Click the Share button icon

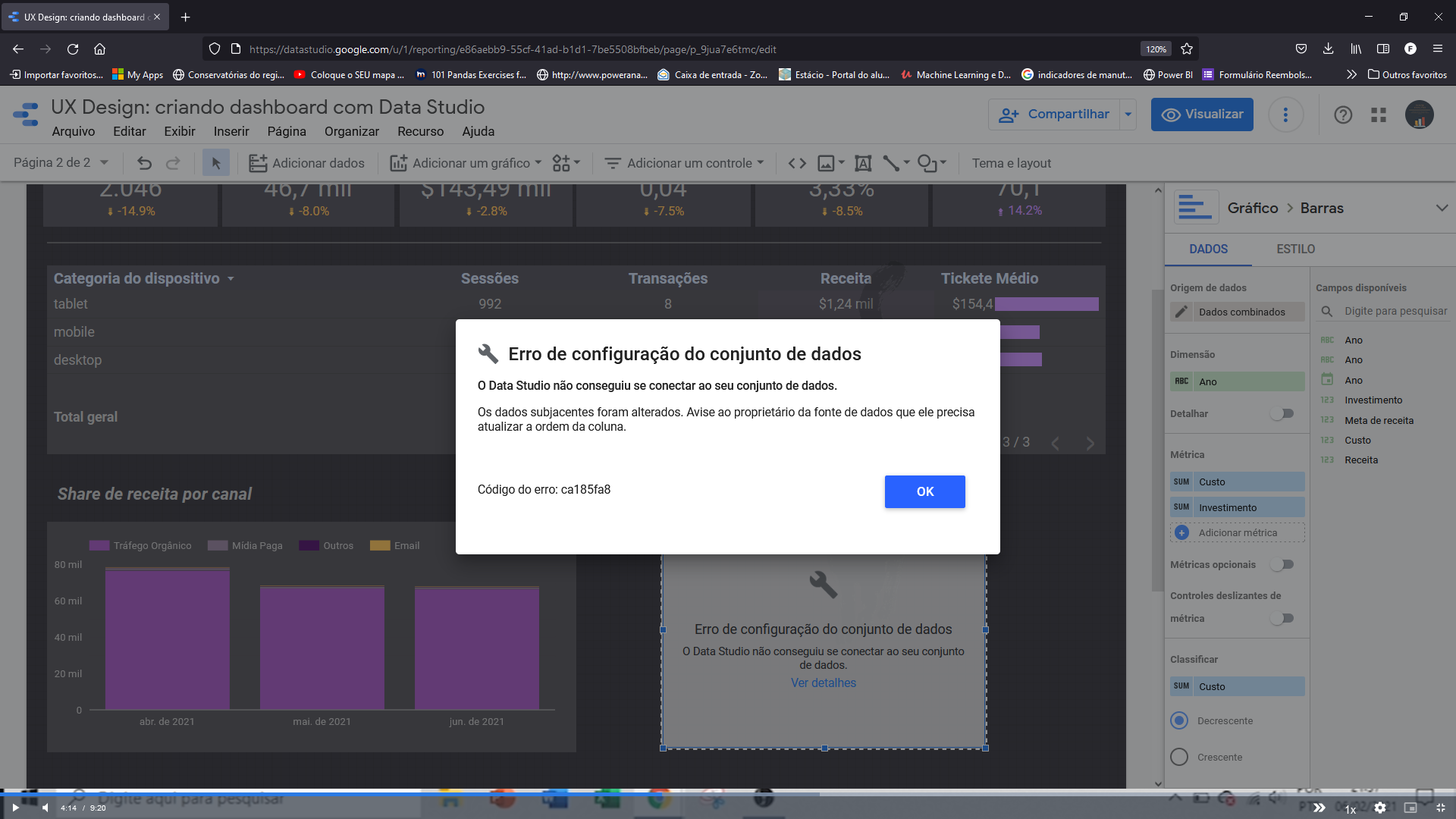click(x=1009, y=113)
